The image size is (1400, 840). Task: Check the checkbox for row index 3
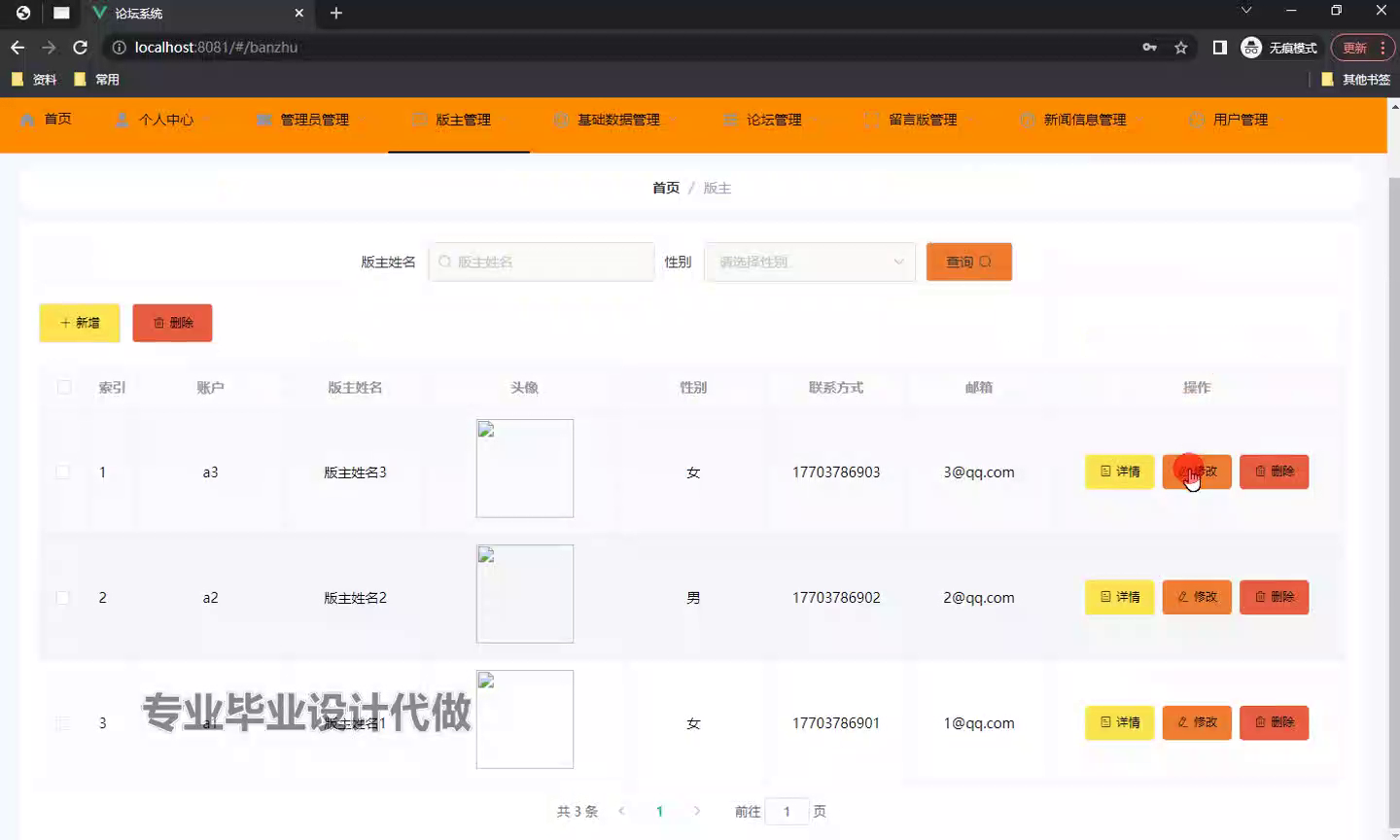[63, 722]
